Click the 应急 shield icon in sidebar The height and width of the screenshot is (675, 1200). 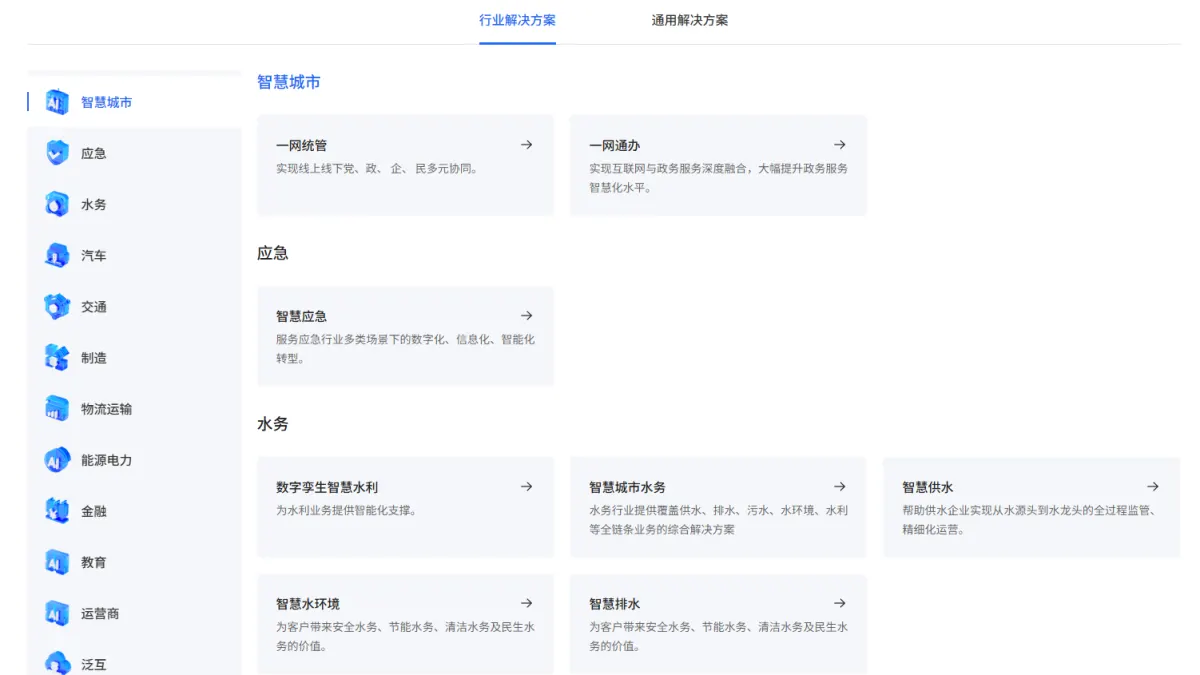57,153
